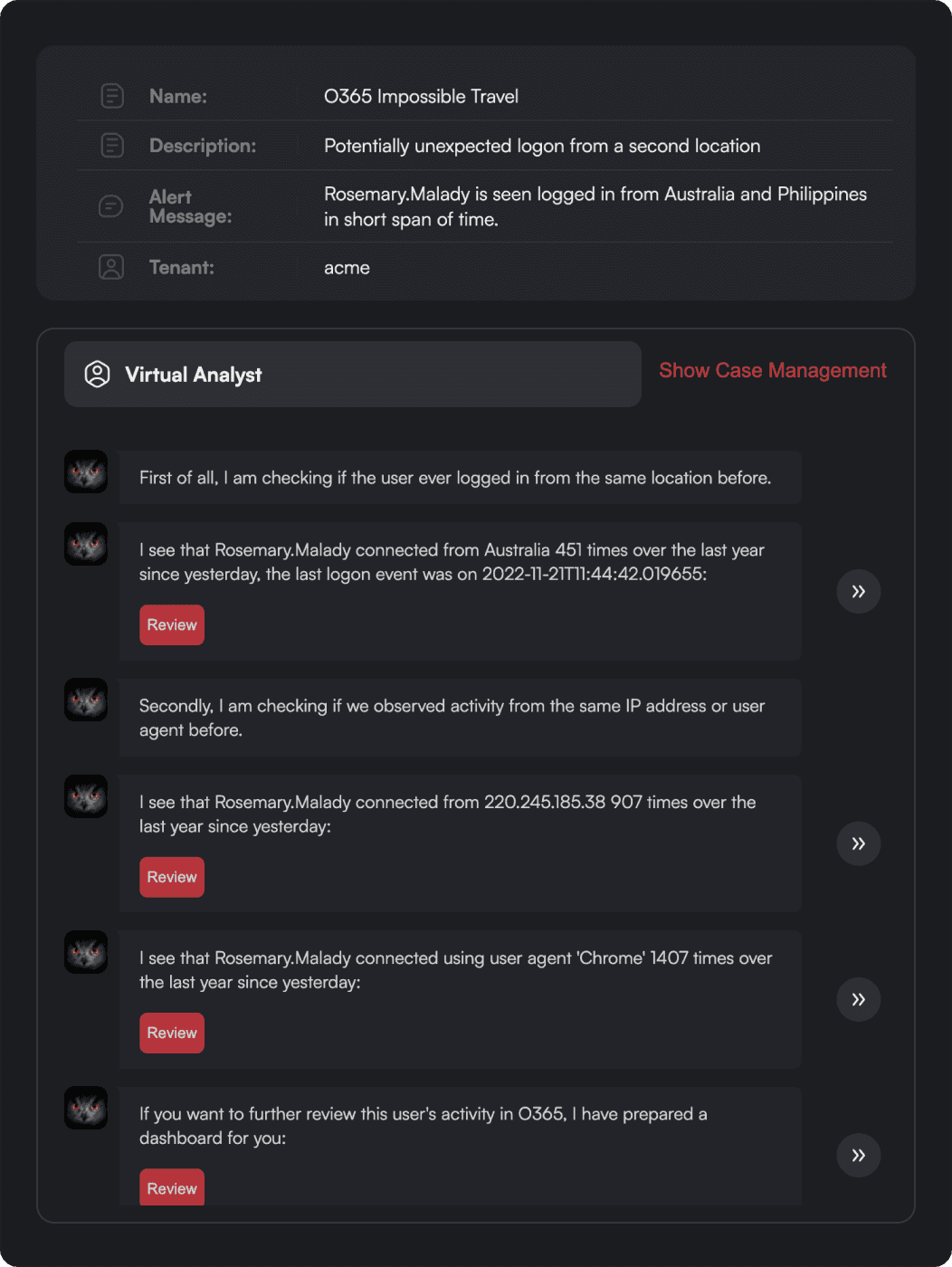Viewport: 952px width, 1267px height.
Task: Click the acme tenant value text
Action: pyautogui.click(x=347, y=267)
